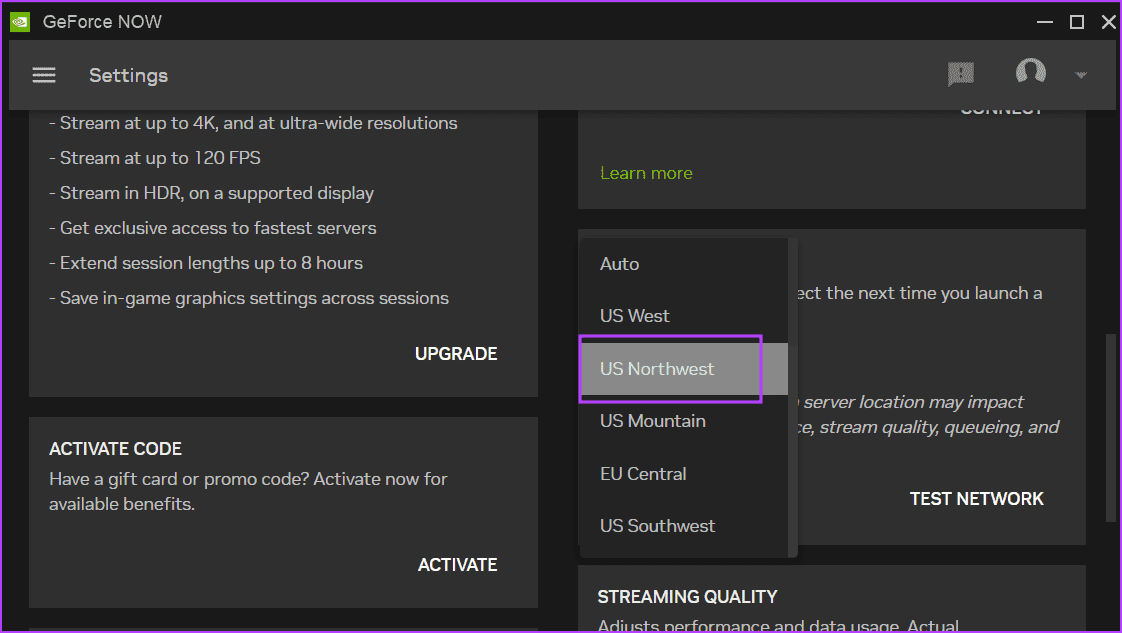Click the settings page vertical scrollbar
Viewport: 1122px width, 633px height.
1111,427
